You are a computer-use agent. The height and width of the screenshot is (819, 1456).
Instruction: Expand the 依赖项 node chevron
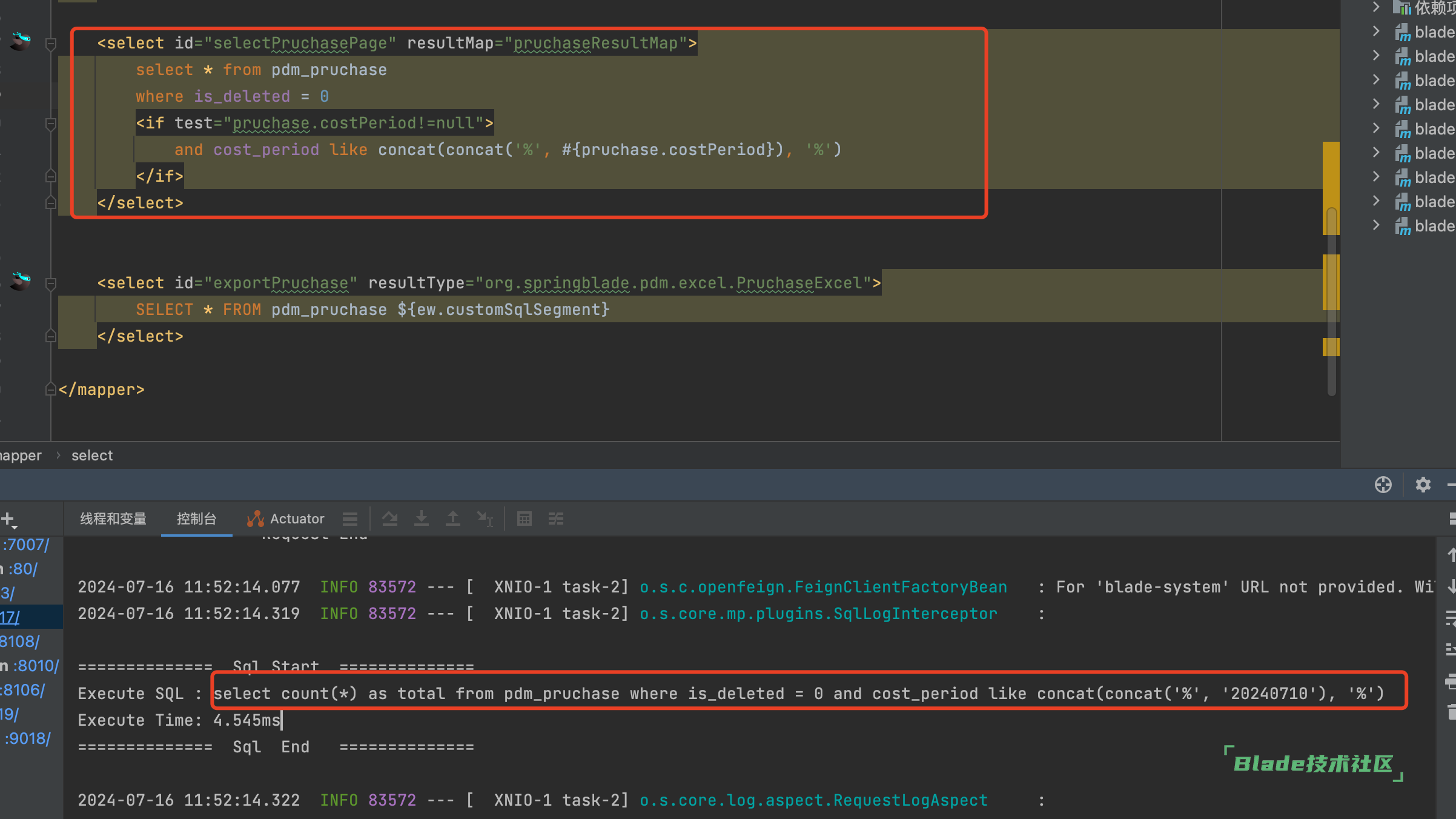coord(1376,7)
